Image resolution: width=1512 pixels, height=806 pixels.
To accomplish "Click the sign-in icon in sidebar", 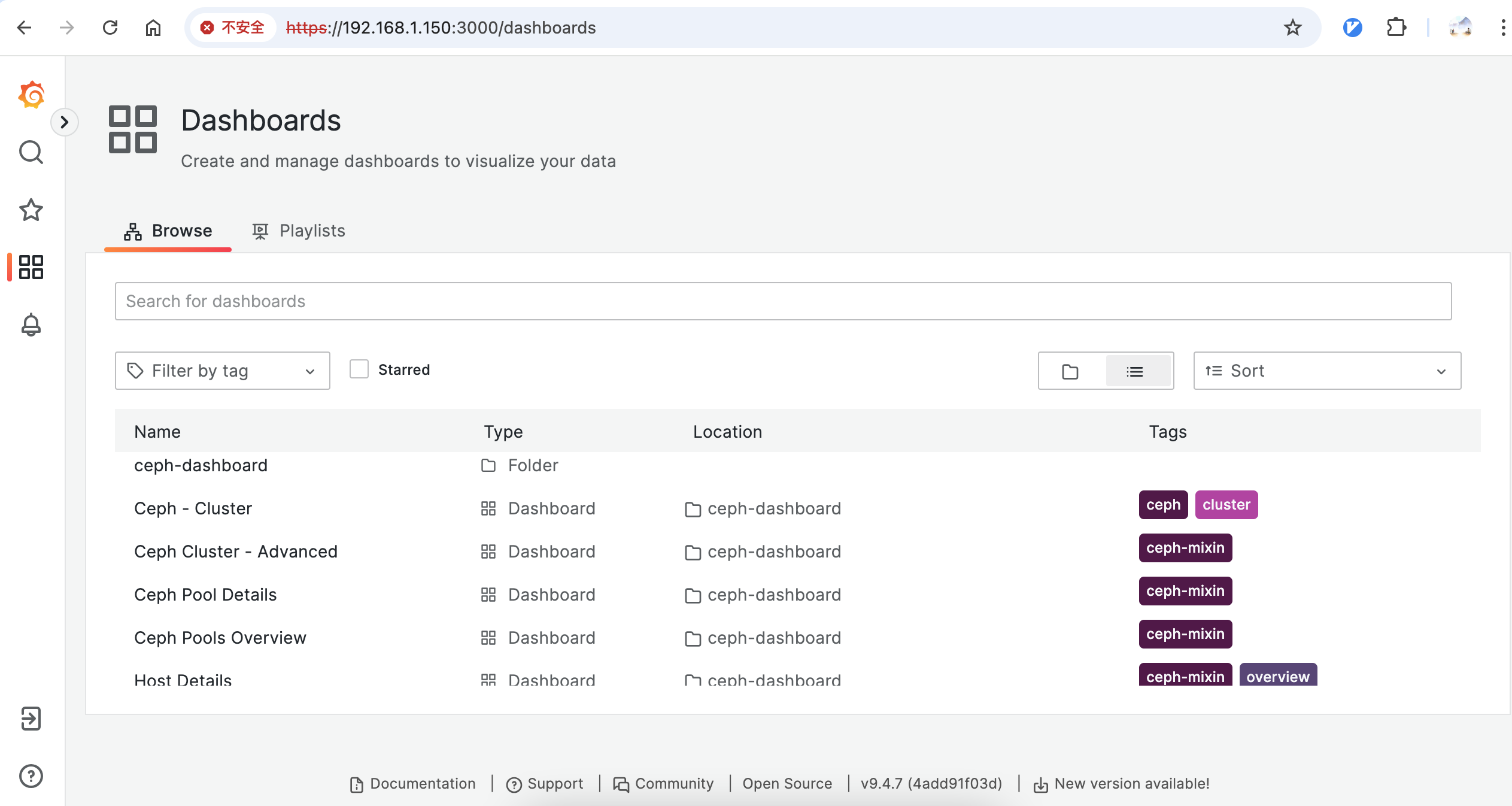I will coord(31,719).
